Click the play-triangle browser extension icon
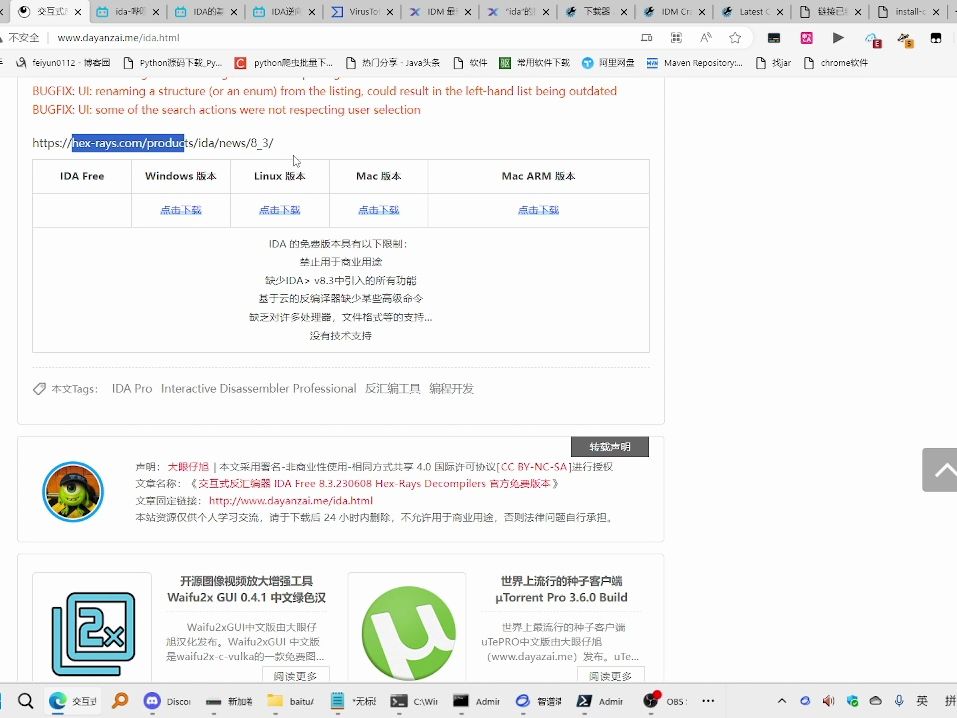The height and width of the screenshot is (718, 957). (838, 37)
